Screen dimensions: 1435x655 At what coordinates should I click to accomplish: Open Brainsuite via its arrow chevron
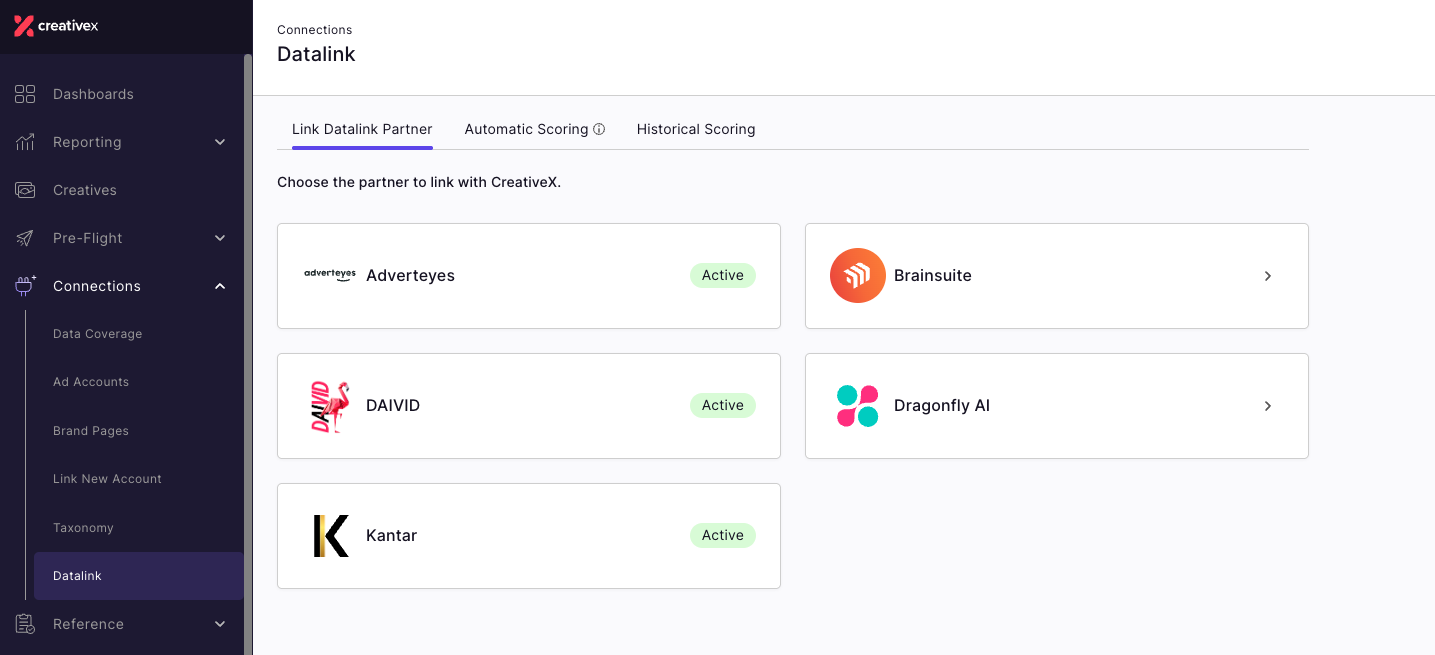(x=1268, y=276)
